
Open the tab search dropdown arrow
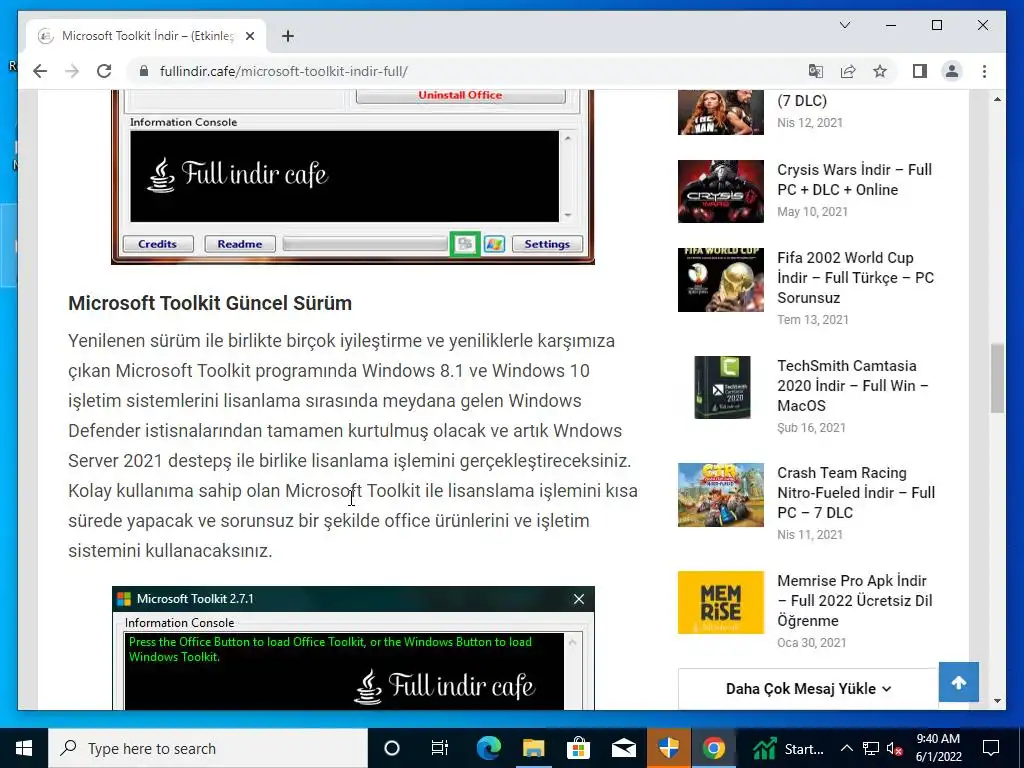(844, 25)
